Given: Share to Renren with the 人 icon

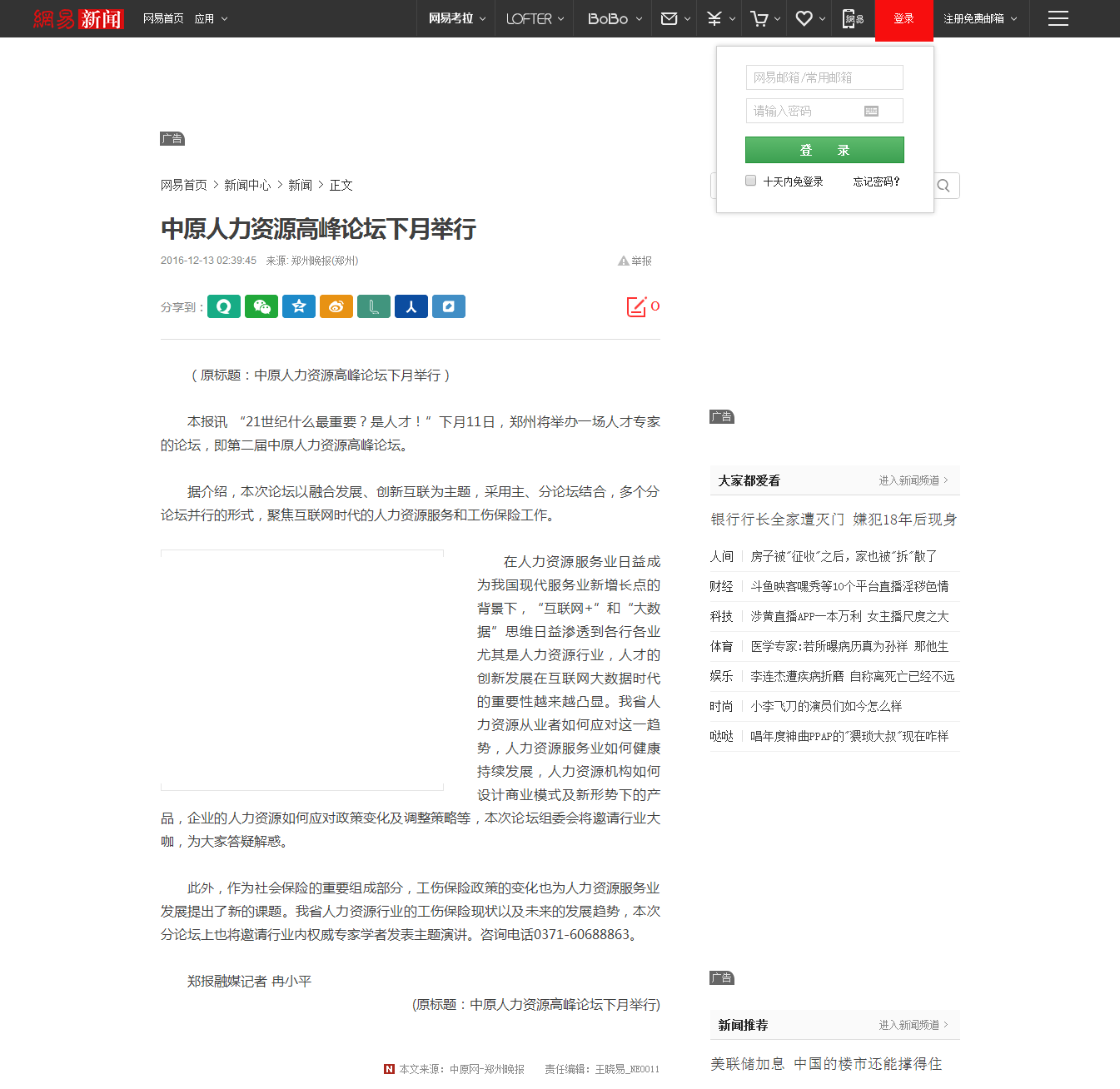Looking at the screenshot, I should click(x=411, y=306).
